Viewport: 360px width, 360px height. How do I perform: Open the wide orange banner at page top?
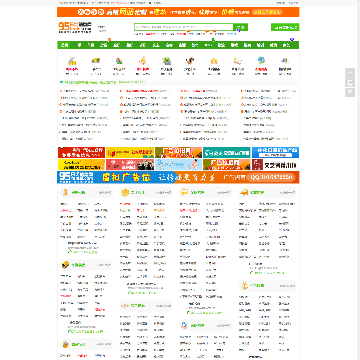click(x=178, y=12)
